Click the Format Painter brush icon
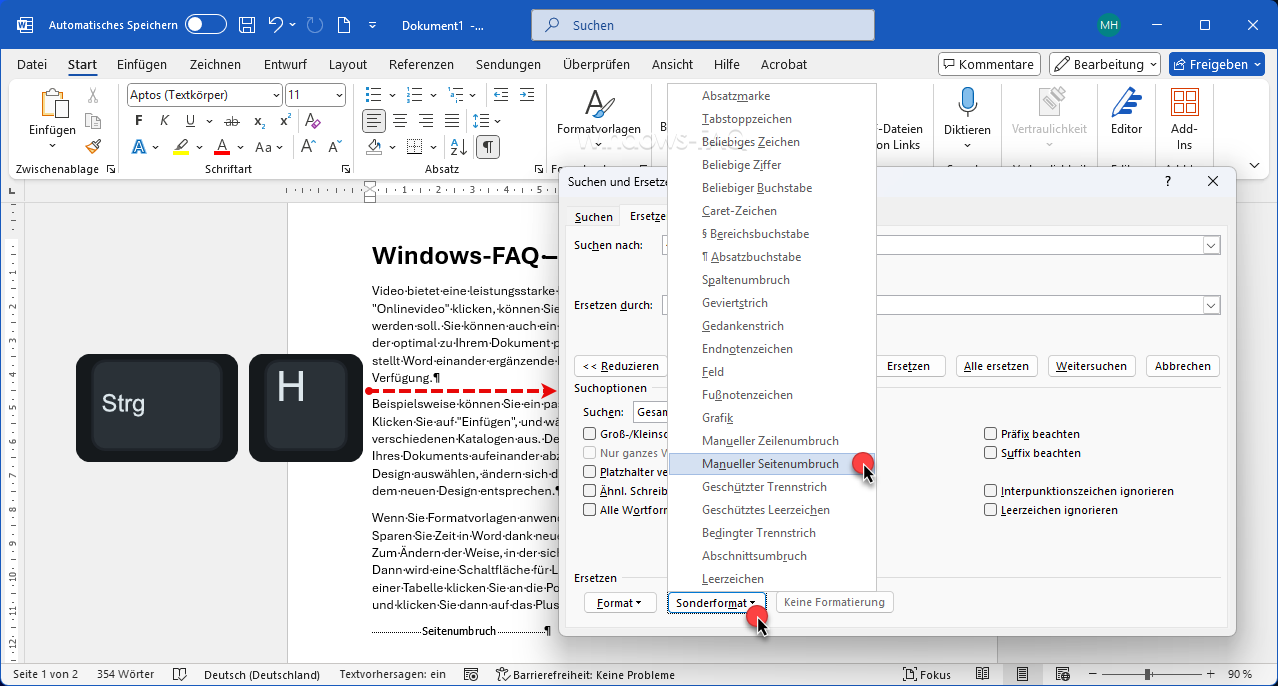The image size is (1278, 686). point(93,146)
